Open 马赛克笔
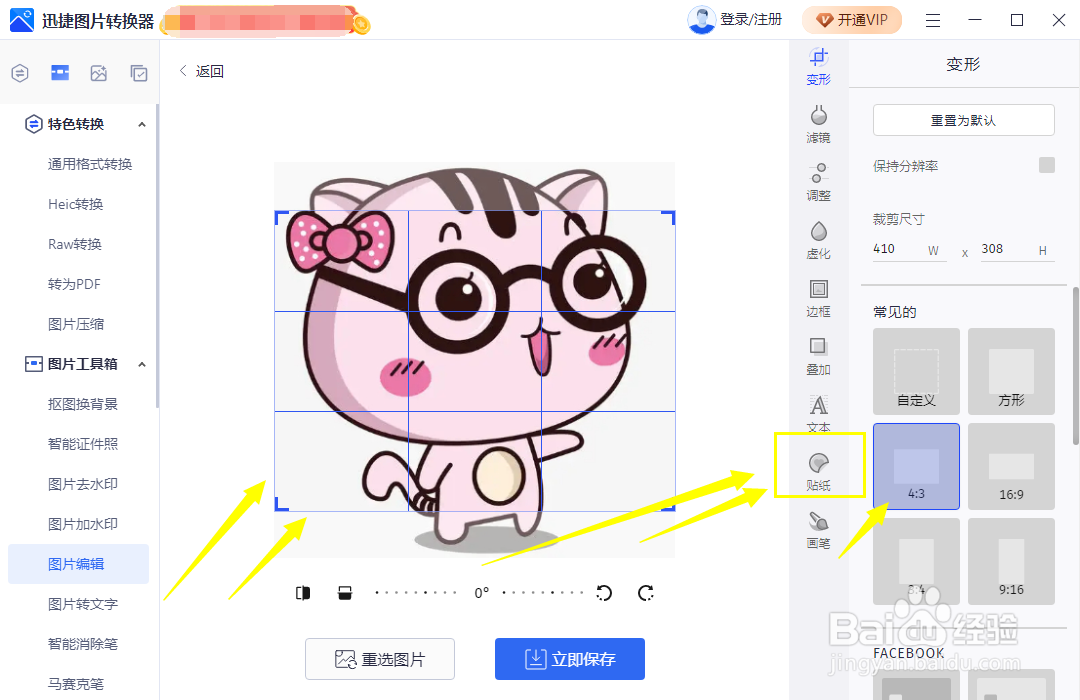 (x=76, y=683)
